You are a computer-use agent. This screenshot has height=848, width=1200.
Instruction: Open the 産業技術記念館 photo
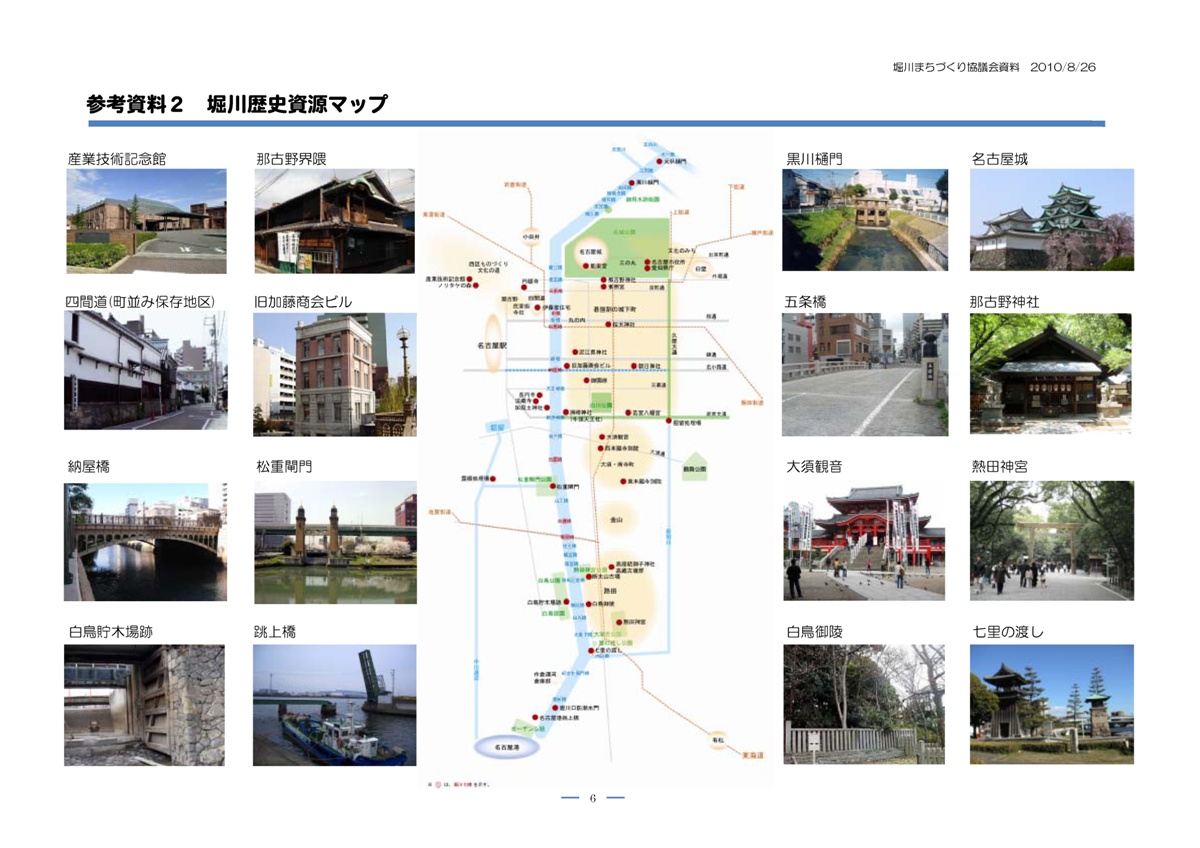pos(146,221)
